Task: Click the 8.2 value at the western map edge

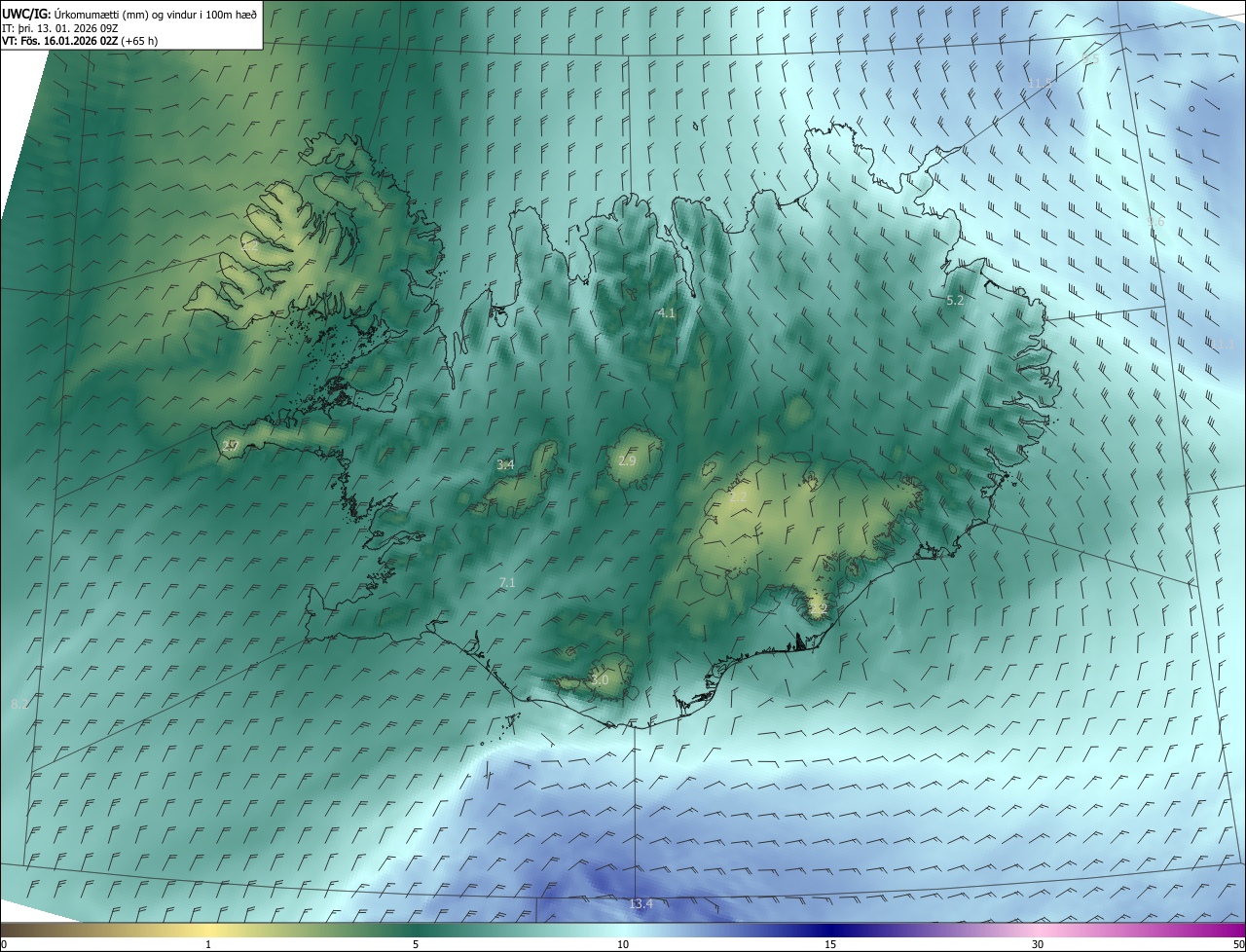Action: click(x=18, y=704)
